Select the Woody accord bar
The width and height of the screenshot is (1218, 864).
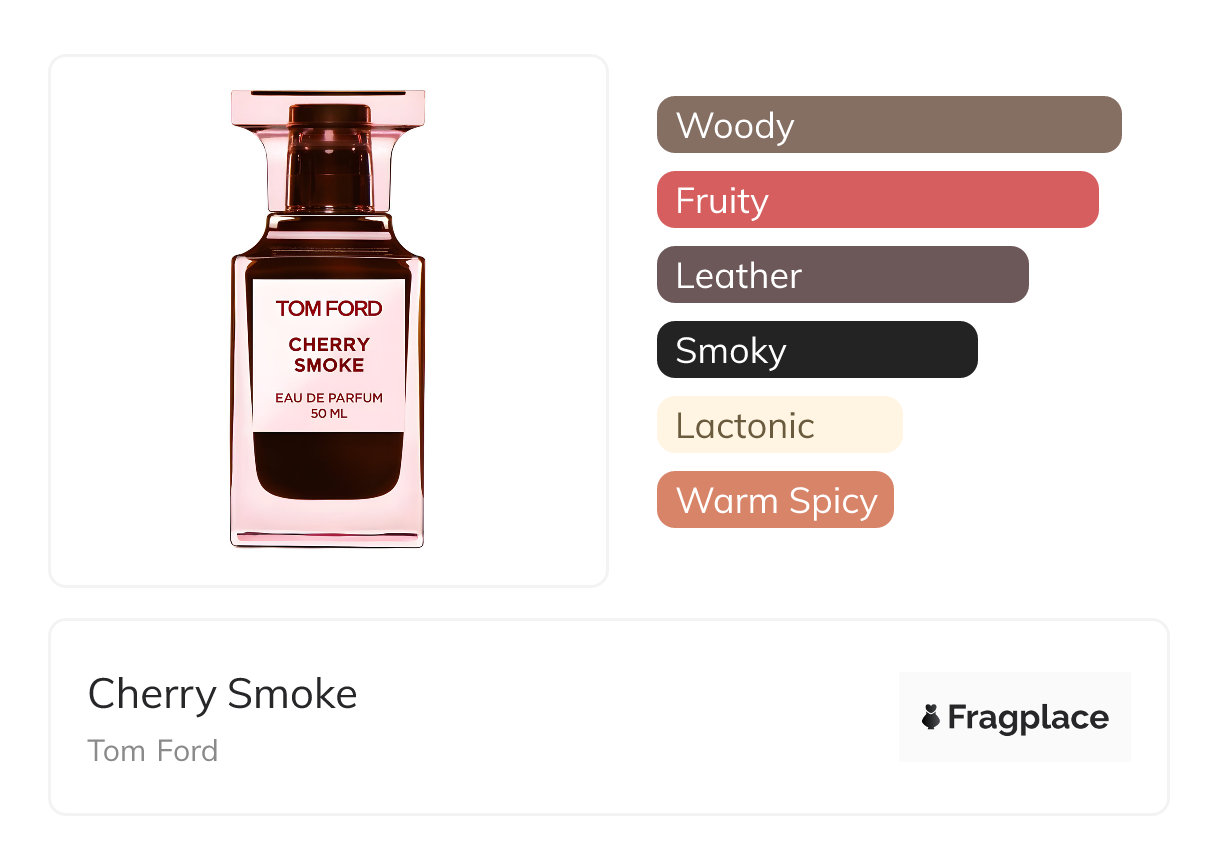coord(889,125)
